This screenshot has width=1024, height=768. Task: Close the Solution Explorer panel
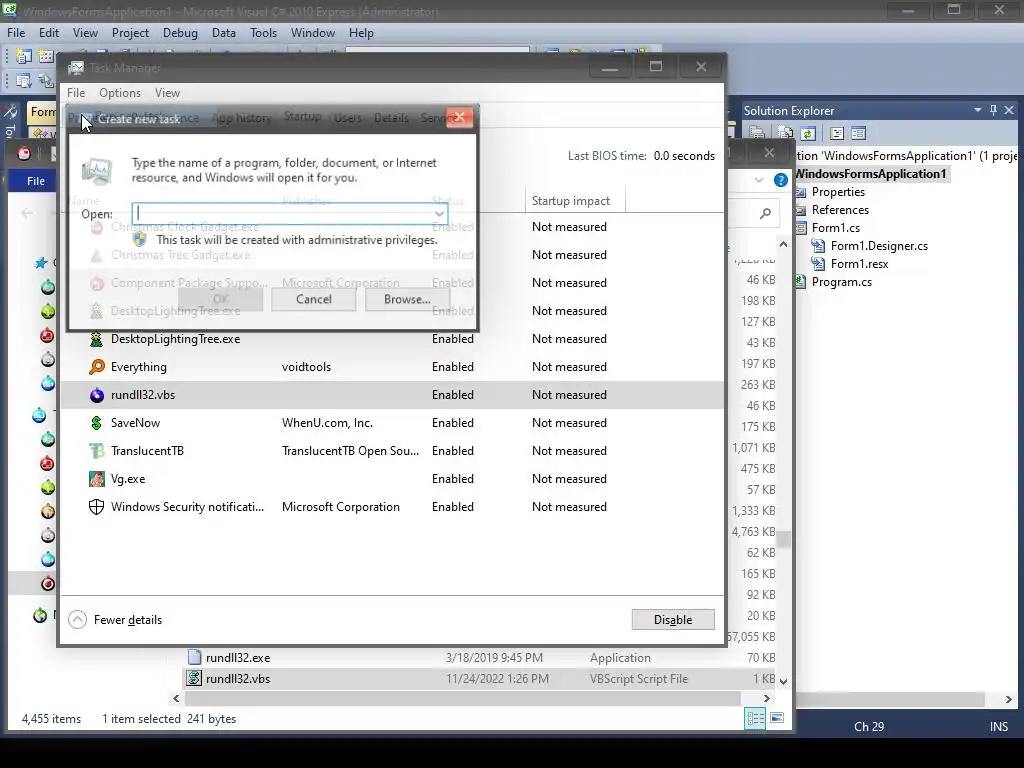tap(1009, 110)
